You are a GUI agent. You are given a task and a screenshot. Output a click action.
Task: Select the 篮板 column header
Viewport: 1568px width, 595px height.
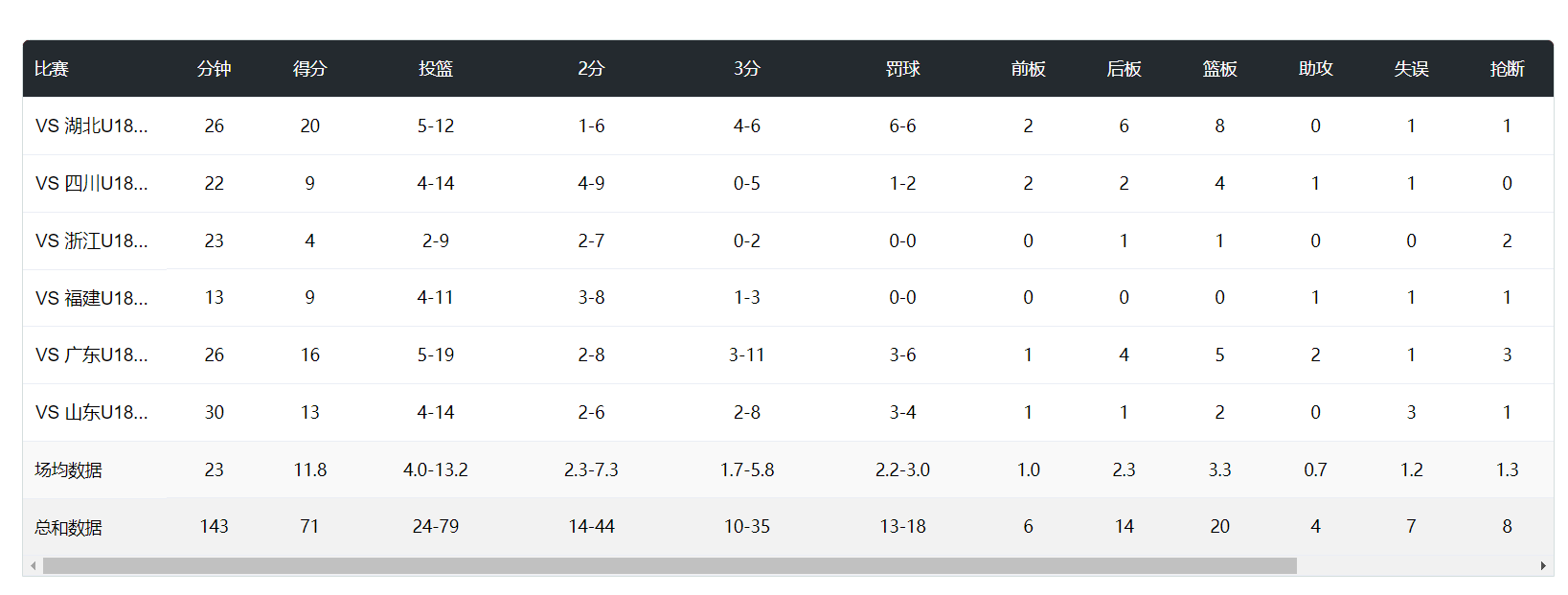pyautogui.click(x=1219, y=69)
